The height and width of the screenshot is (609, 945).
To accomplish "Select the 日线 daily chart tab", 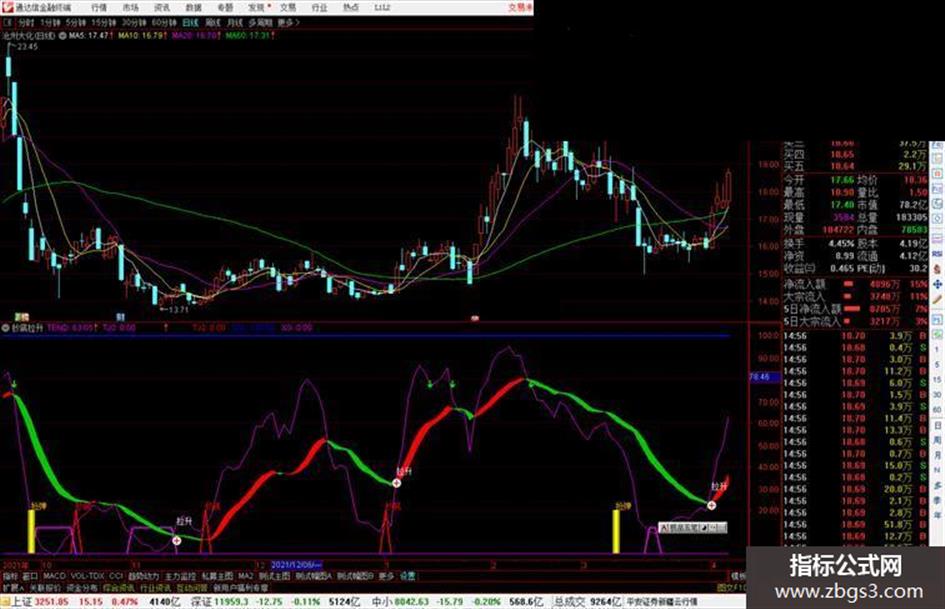I will (190, 23).
